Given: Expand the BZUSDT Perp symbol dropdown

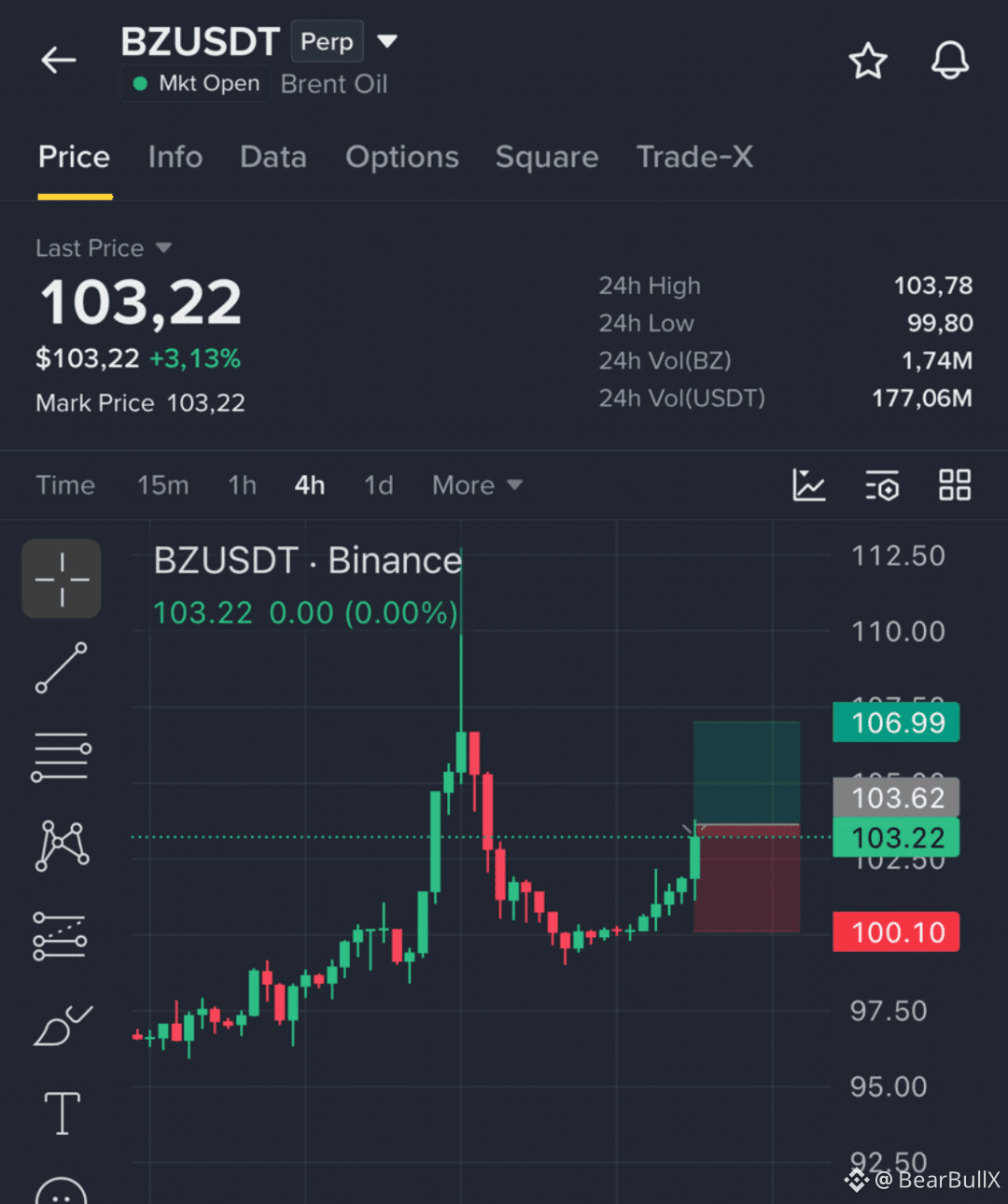Looking at the screenshot, I should [386, 41].
